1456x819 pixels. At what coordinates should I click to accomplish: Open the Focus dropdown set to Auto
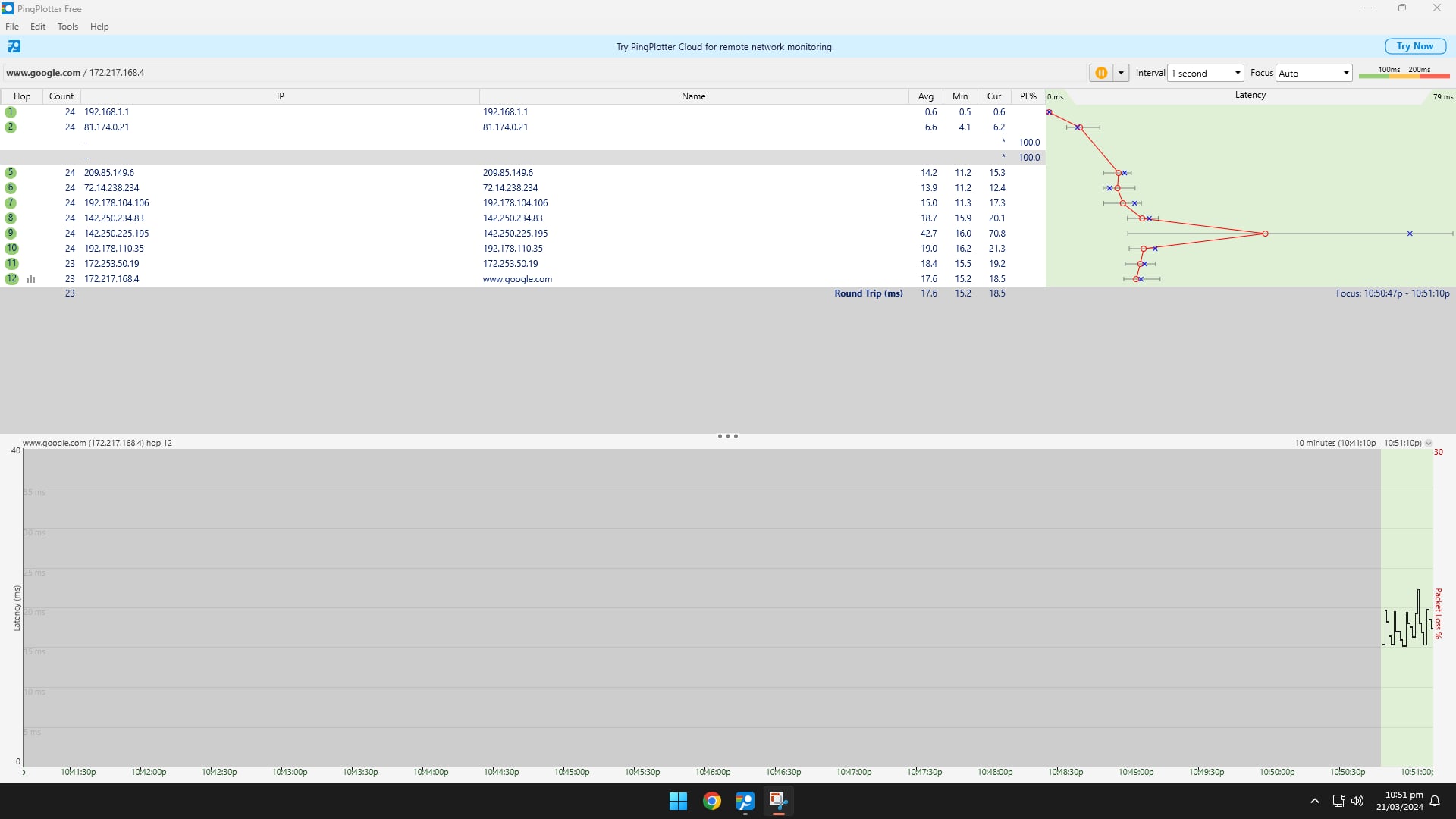1313,73
